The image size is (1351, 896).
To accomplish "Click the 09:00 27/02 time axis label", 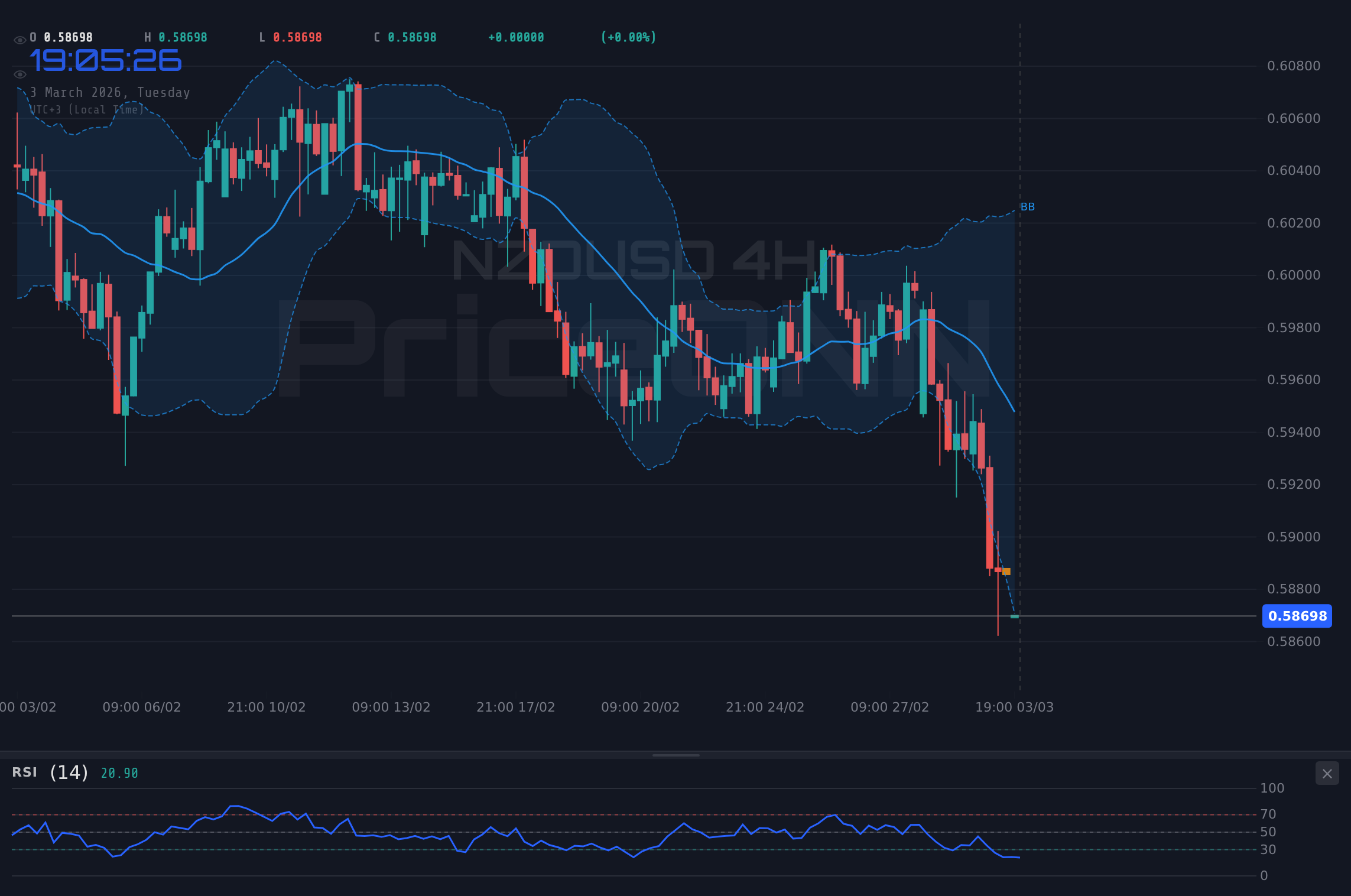I will click(x=891, y=707).
